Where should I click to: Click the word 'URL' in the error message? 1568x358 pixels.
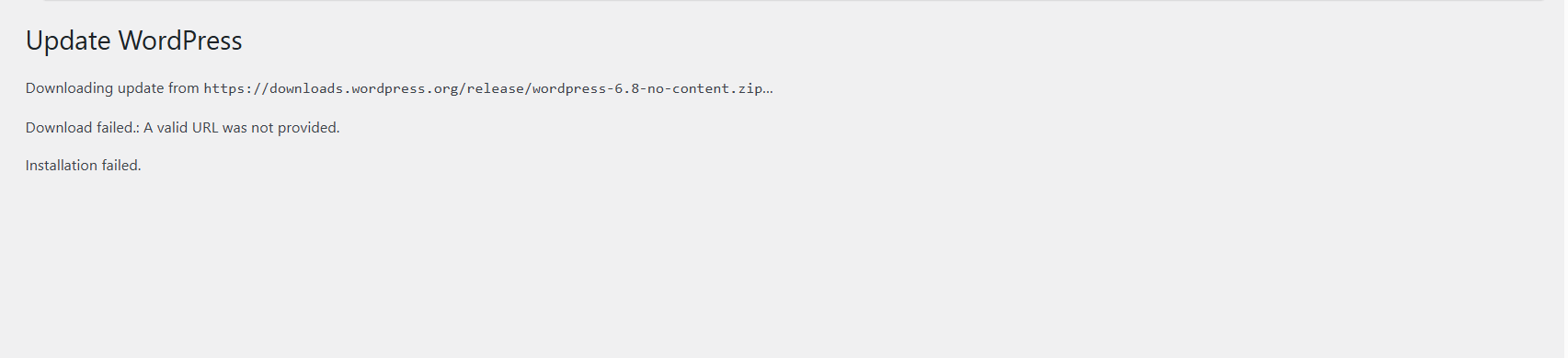205,128
